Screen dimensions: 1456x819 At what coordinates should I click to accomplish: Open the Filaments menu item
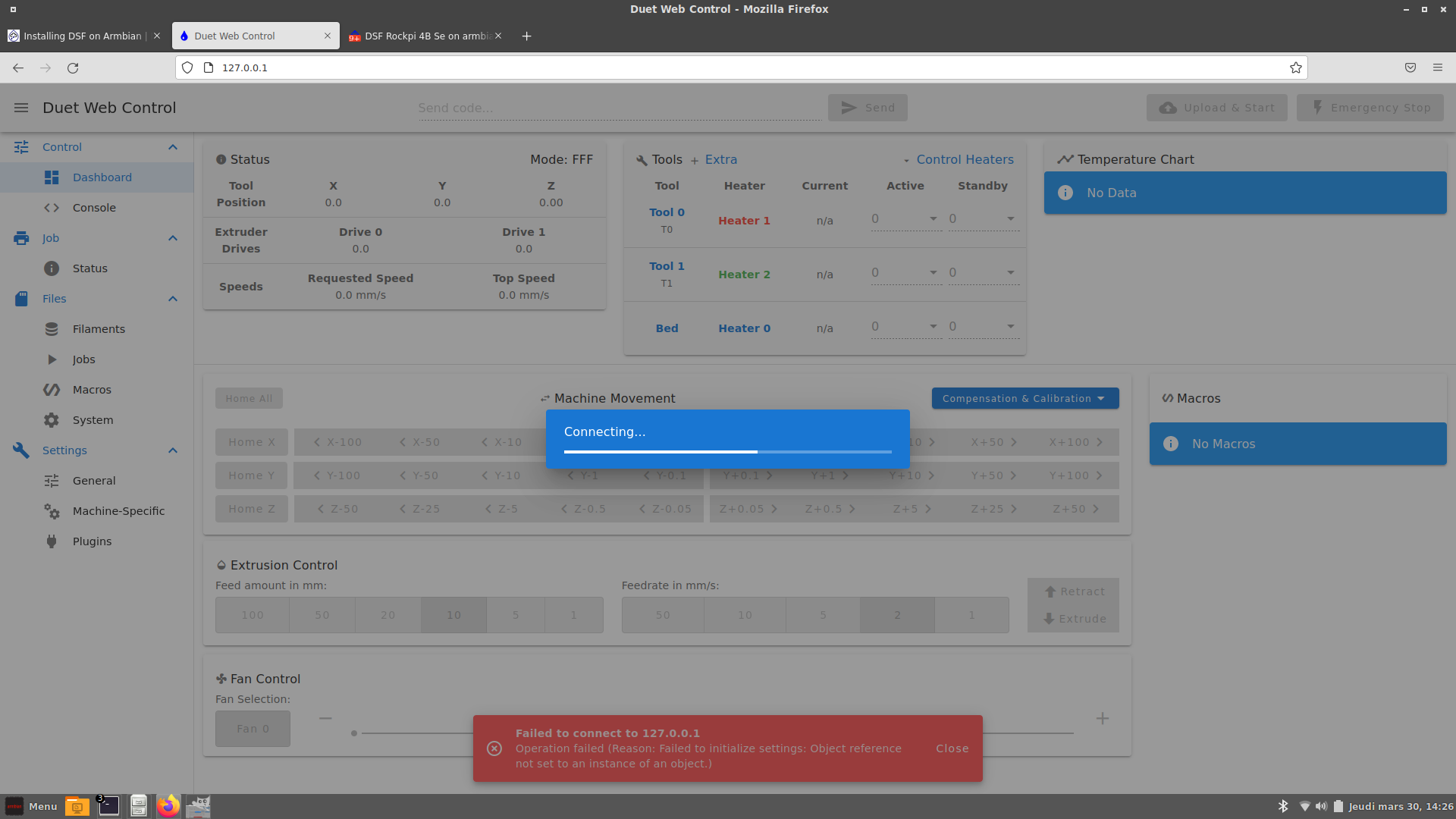[x=97, y=329]
